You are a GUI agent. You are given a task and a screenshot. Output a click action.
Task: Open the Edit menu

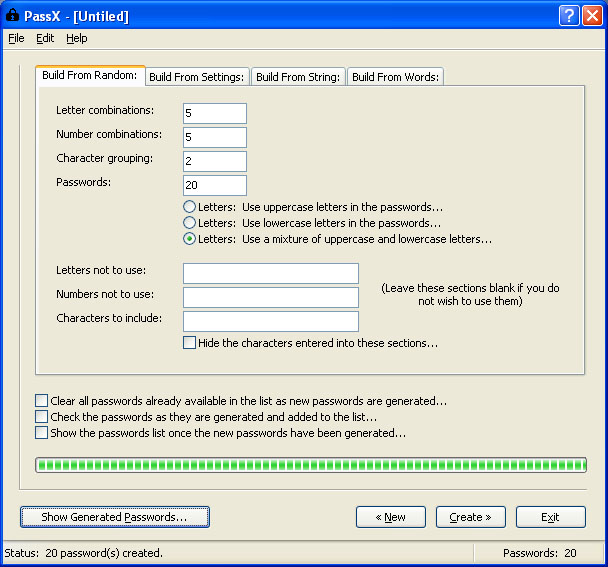coord(45,38)
